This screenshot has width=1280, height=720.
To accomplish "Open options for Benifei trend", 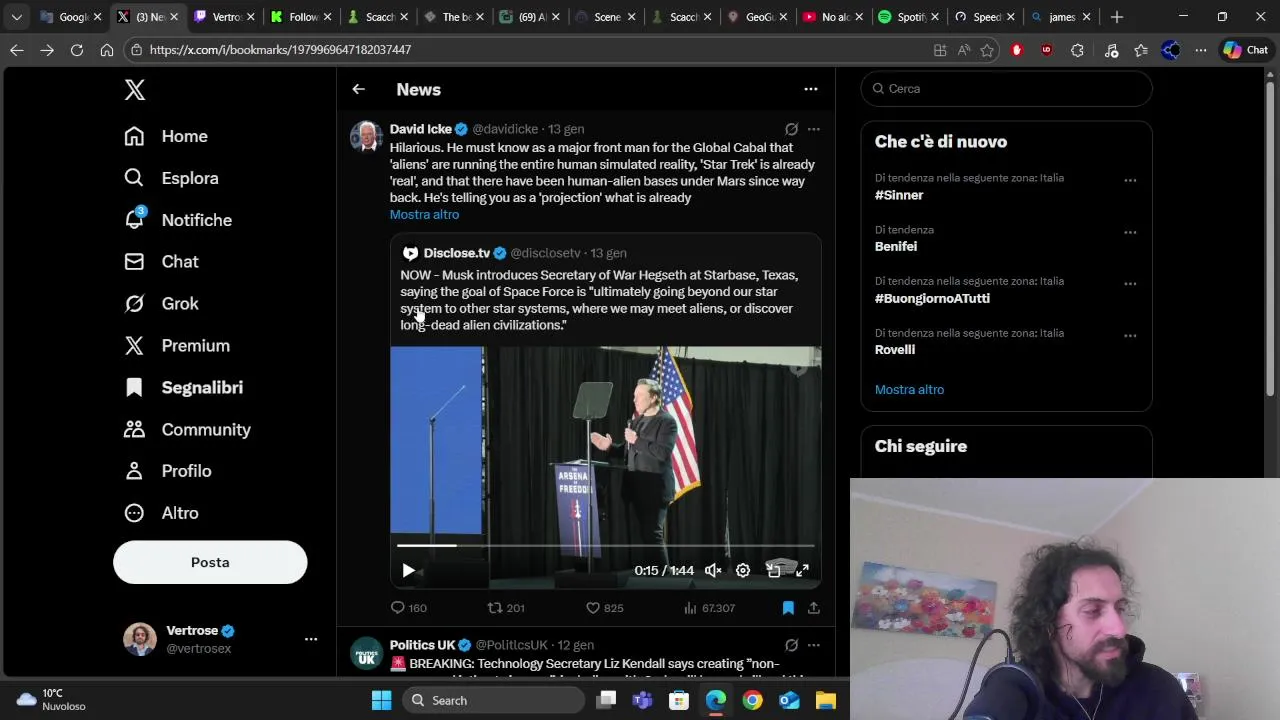I will [x=1130, y=232].
